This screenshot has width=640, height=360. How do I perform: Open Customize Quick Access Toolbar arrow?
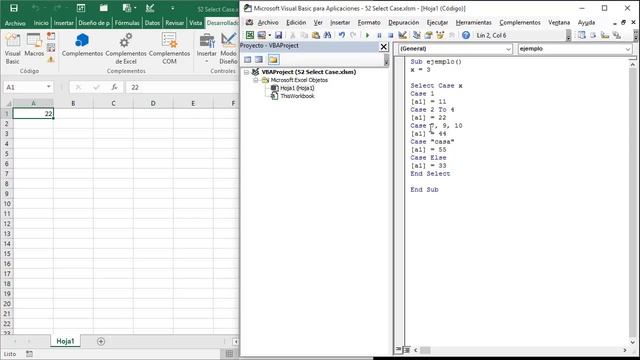coord(172,8)
